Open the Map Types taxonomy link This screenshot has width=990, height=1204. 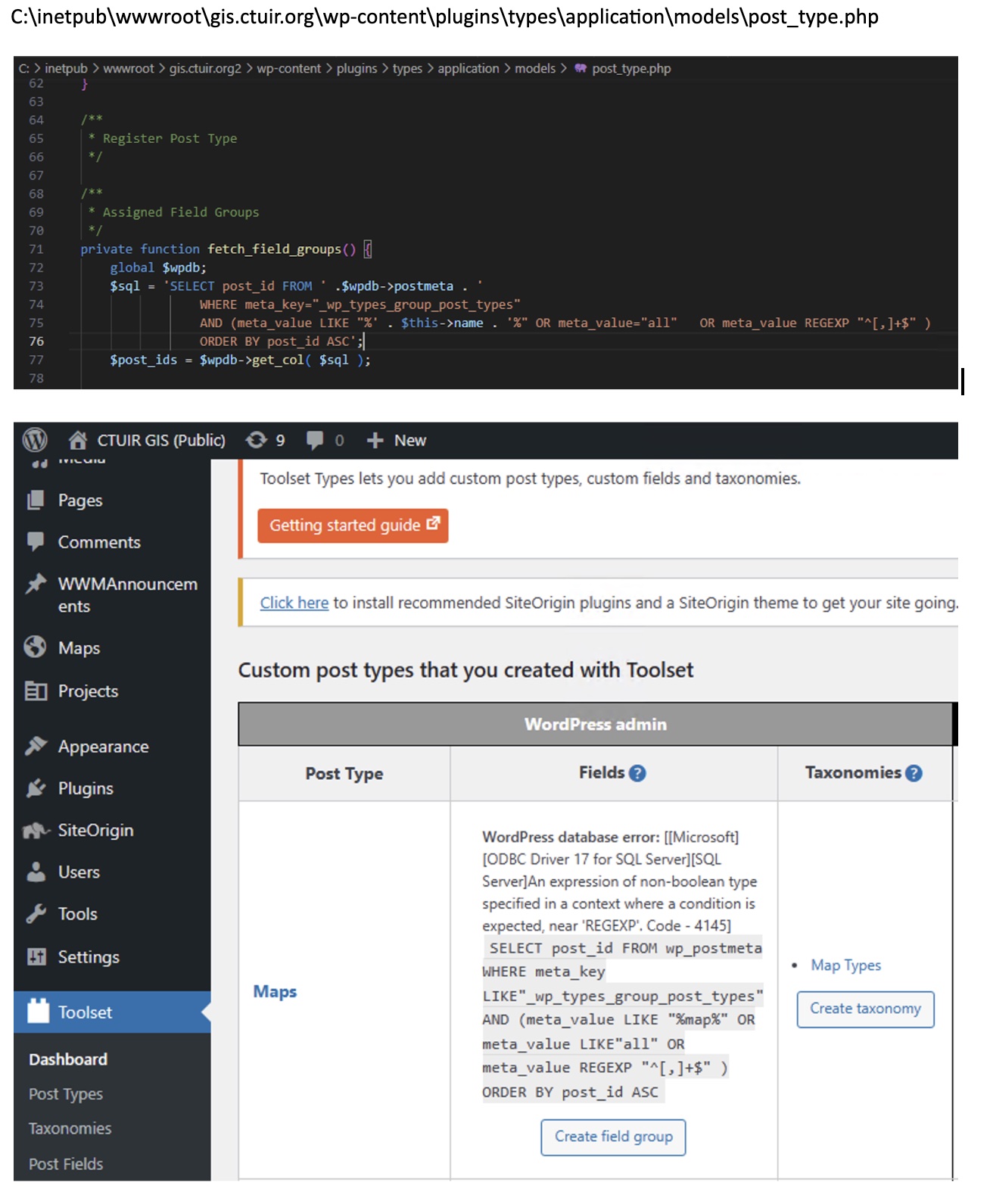click(x=845, y=965)
